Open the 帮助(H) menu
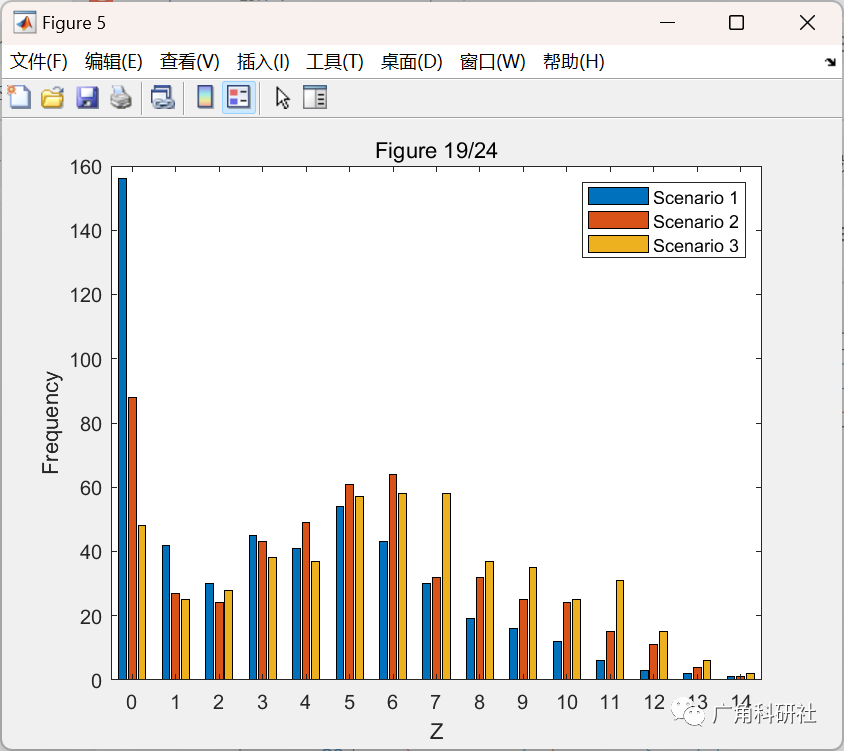 [x=574, y=61]
